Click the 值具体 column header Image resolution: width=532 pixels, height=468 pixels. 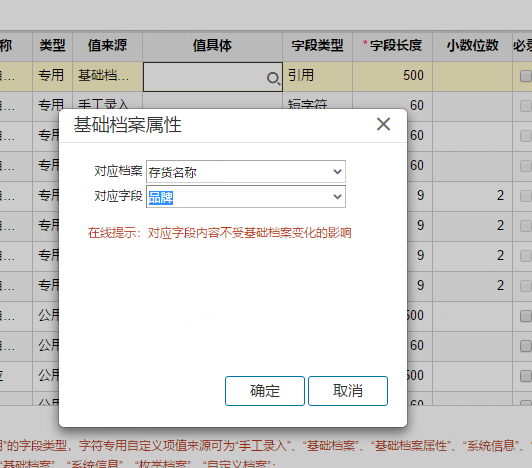pyautogui.click(x=212, y=45)
